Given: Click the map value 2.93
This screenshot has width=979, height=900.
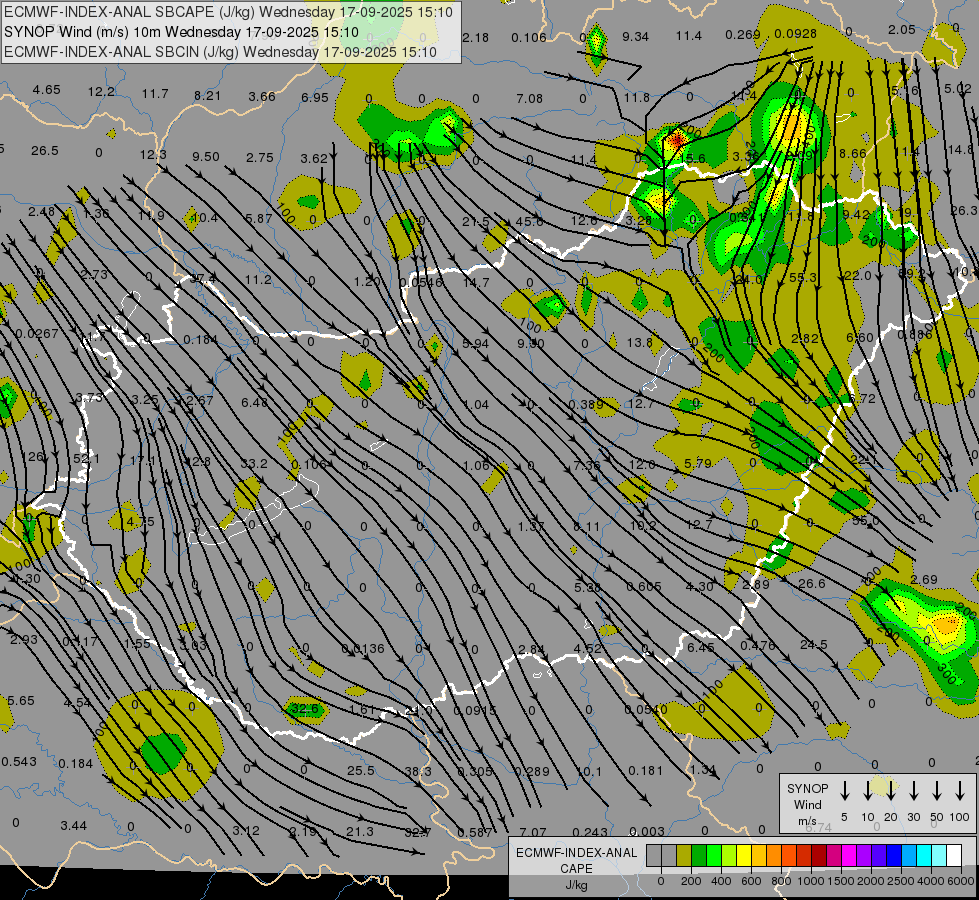Looking at the screenshot, I should click(x=24, y=640).
